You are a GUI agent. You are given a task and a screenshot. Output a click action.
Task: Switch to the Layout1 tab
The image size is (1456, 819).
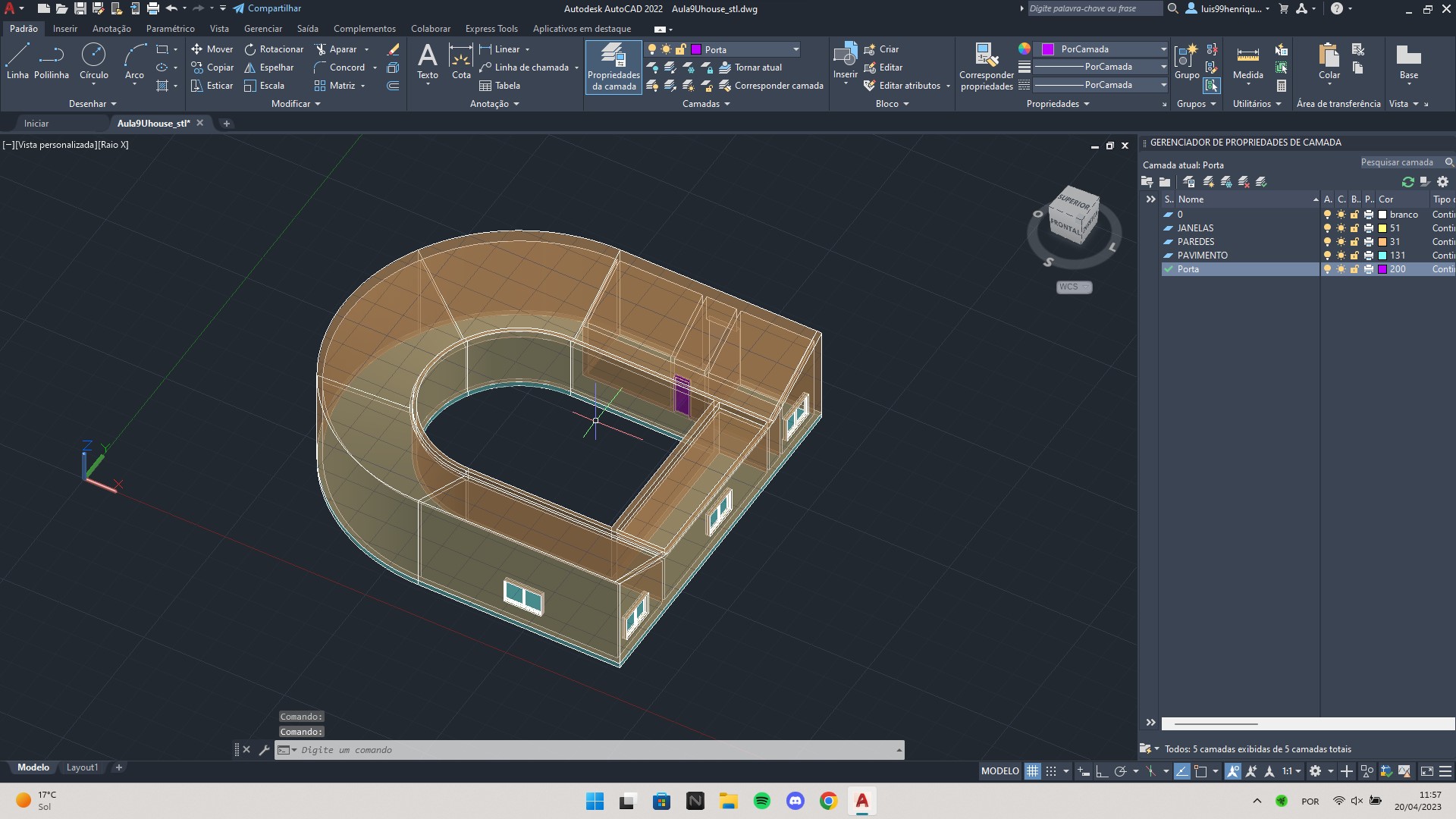pos(82,767)
